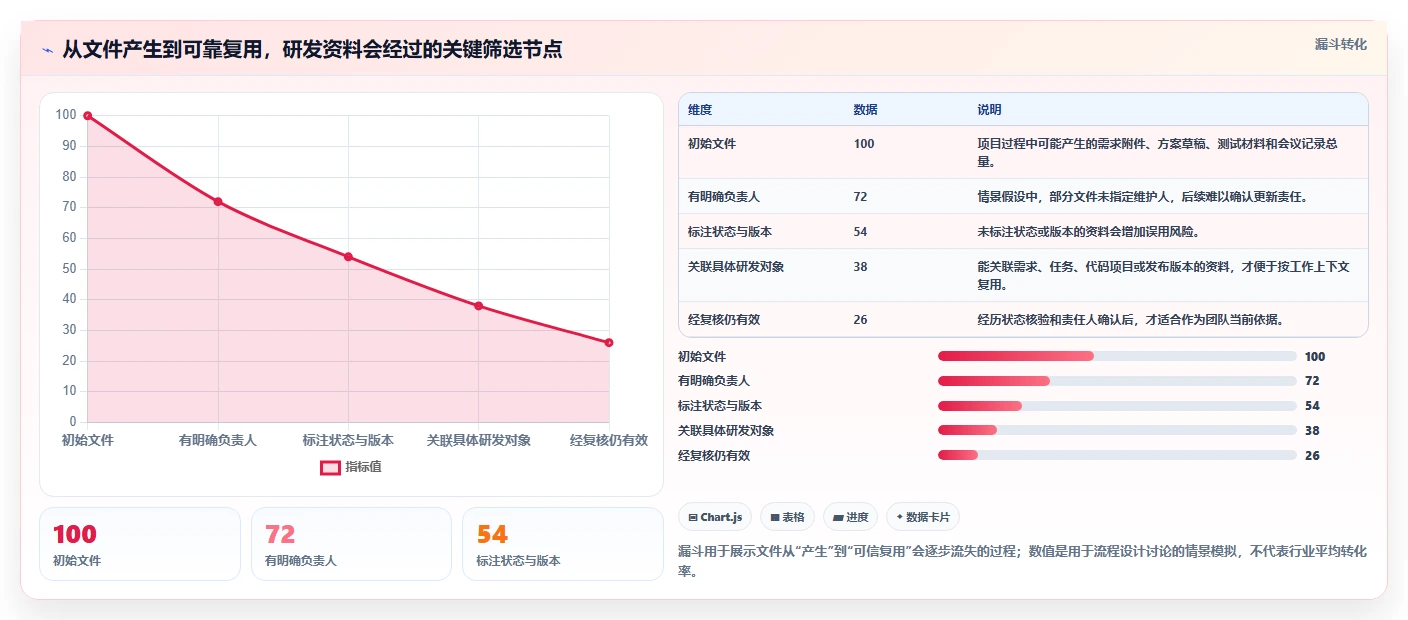This screenshot has width=1408, height=620.
Task: Click the Chart.js tag chip
Action: [715, 517]
